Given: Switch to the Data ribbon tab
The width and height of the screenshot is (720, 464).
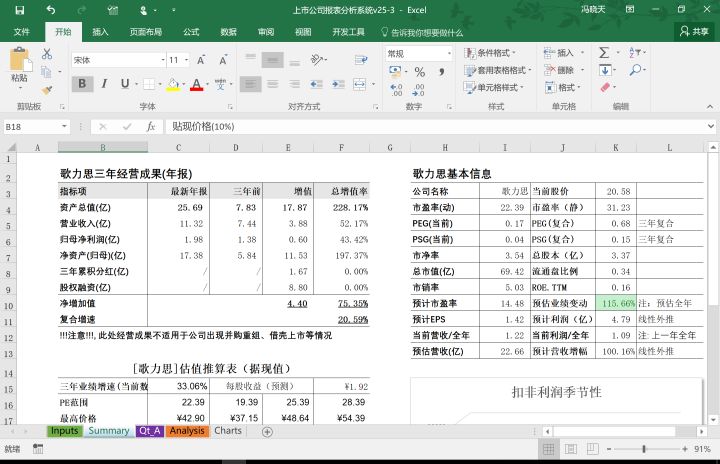Looking at the screenshot, I should [228, 32].
